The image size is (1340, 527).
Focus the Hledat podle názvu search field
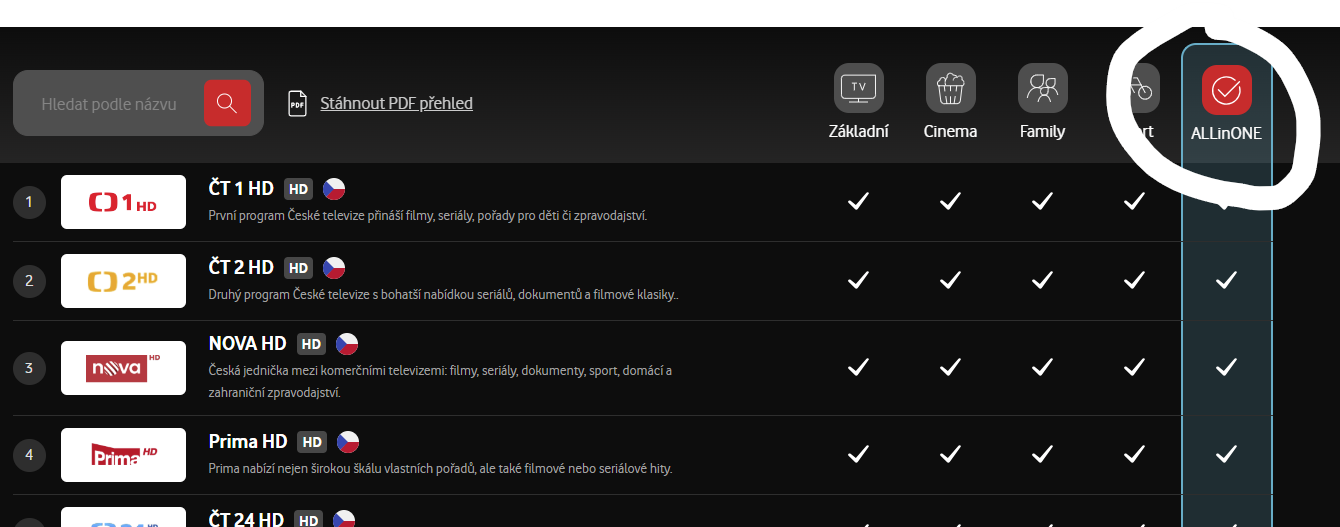pyautogui.click(x=109, y=103)
